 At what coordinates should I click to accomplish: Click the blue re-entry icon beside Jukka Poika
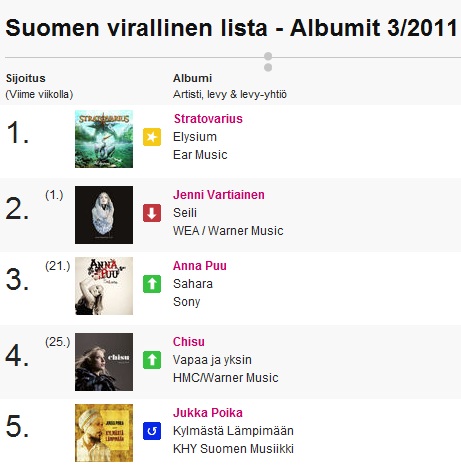click(x=152, y=431)
